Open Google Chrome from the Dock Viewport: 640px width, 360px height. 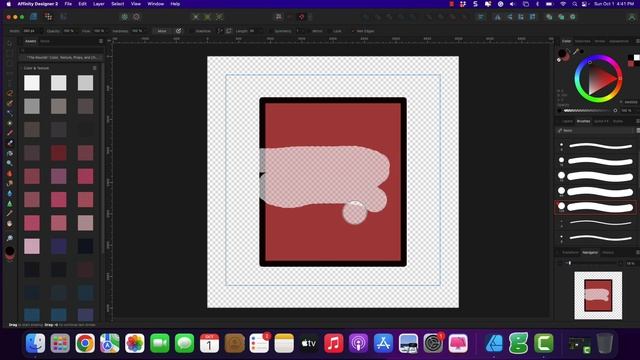(x=85, y=343)
